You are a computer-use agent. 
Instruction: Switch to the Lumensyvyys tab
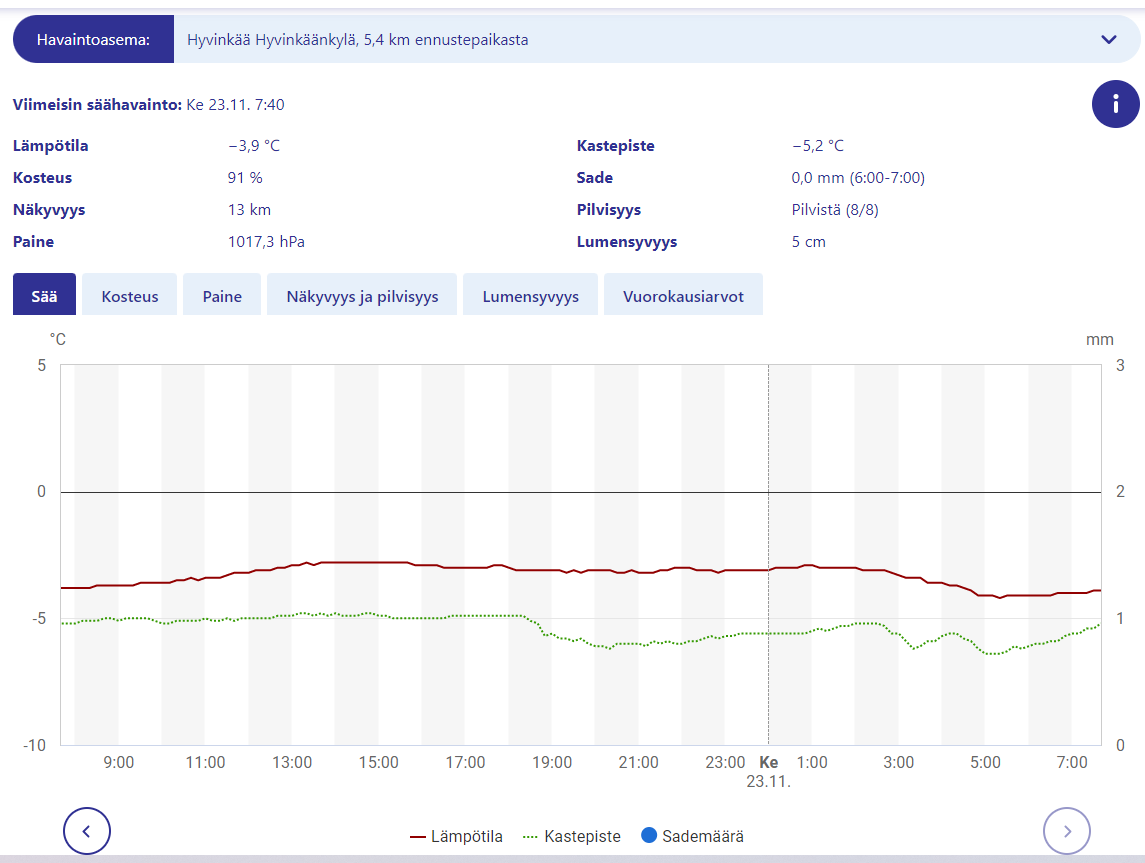(530, 296)
